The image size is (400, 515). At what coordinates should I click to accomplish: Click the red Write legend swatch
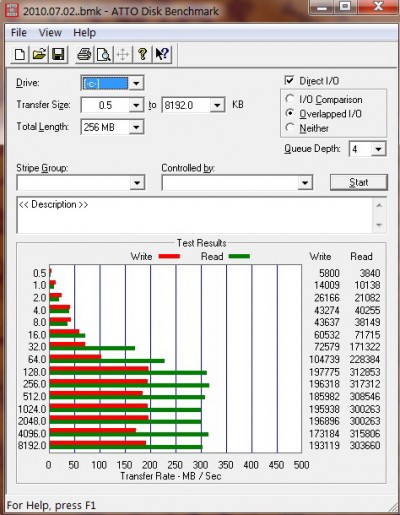[169, 256]
